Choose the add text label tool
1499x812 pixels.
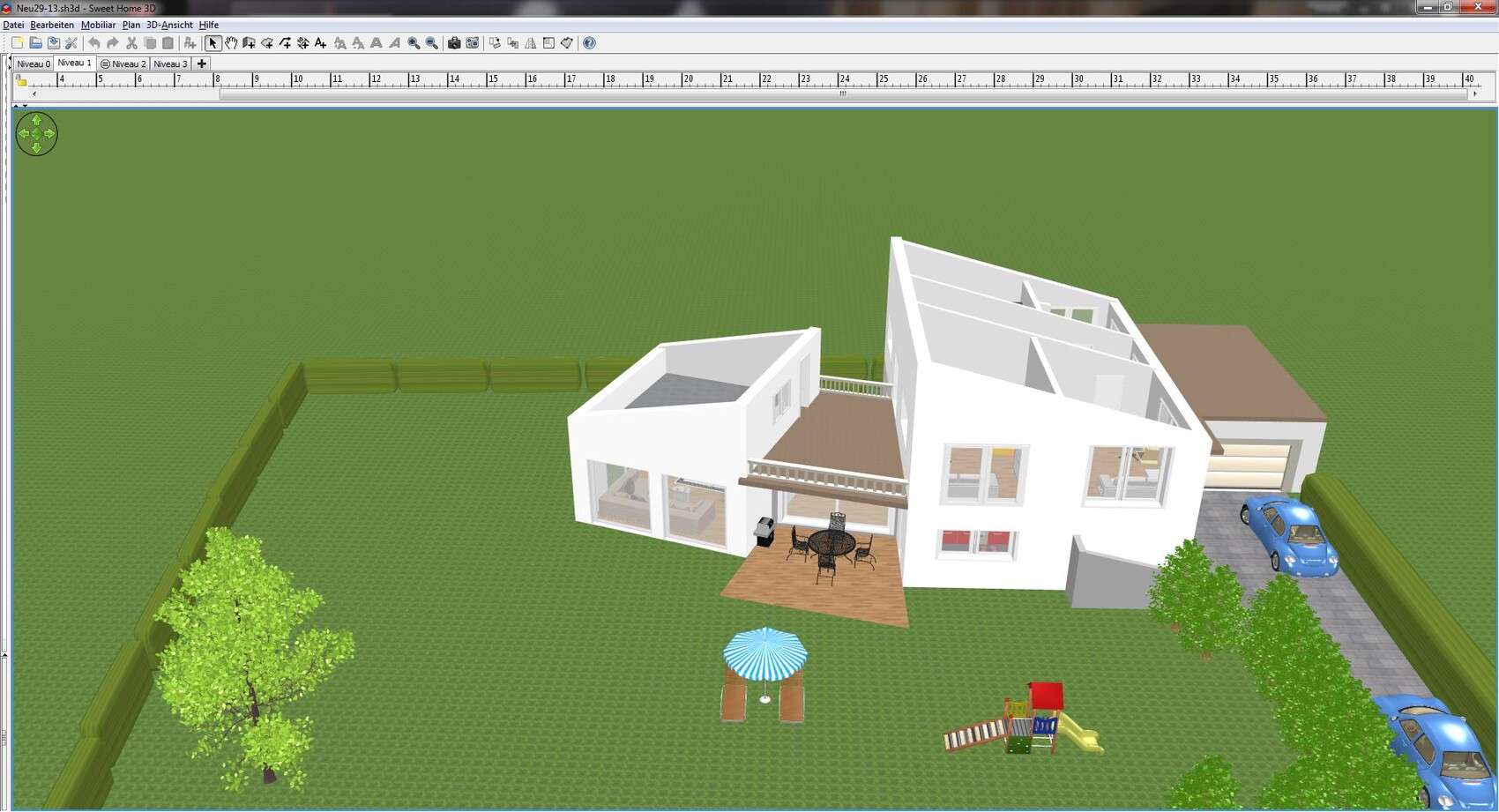click(321, 43)
